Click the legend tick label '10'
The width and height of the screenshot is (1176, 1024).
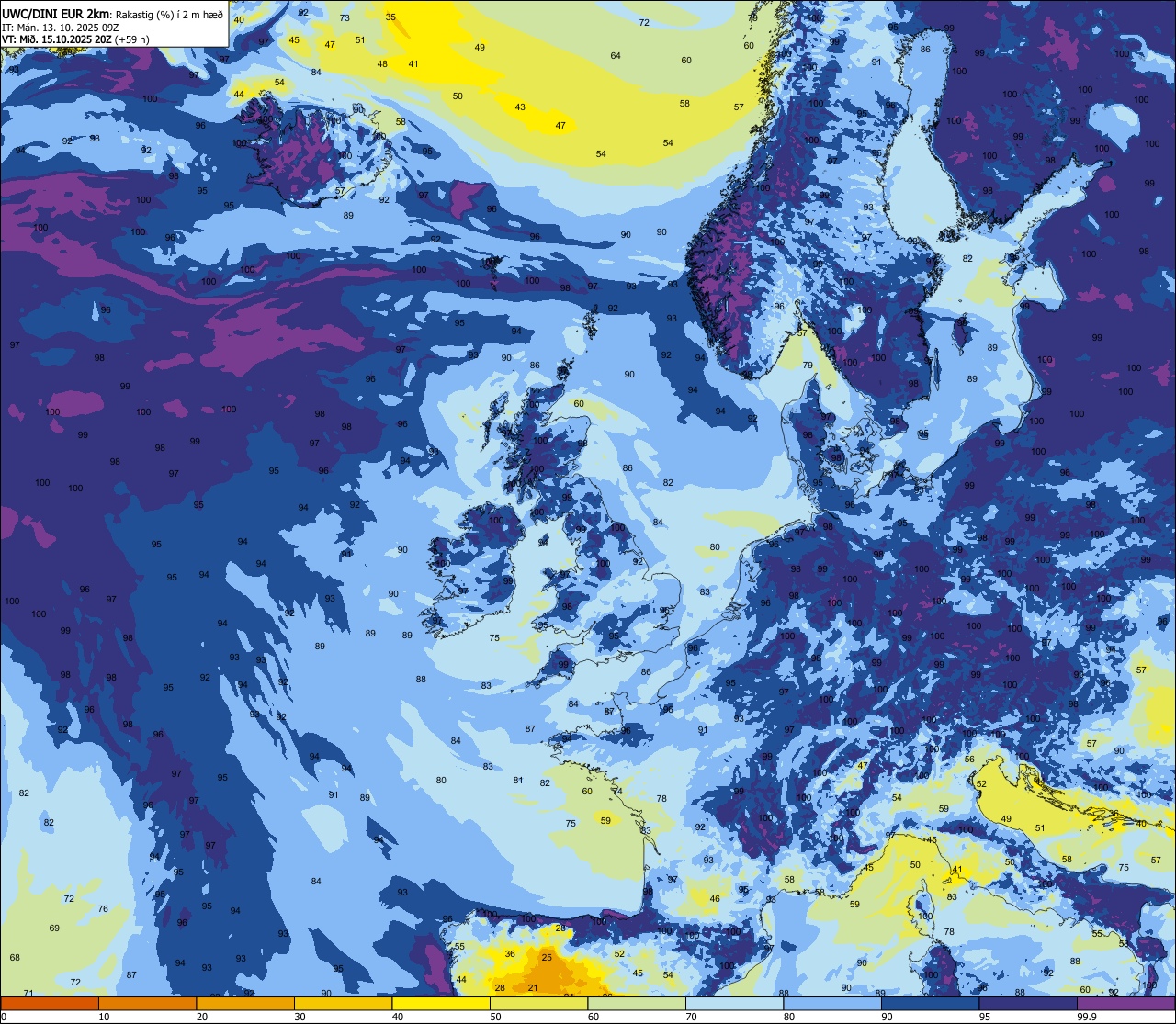point(104,1017)
